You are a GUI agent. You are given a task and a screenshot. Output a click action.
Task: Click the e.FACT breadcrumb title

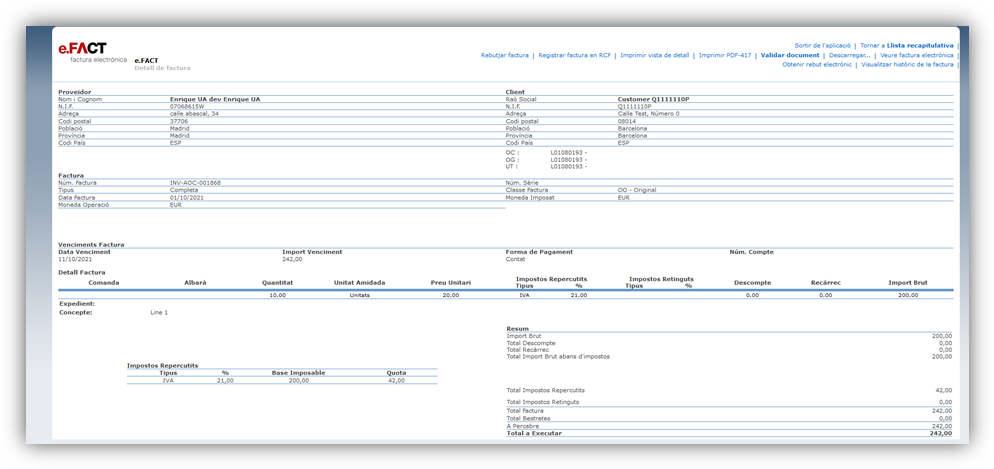(146, 60)
